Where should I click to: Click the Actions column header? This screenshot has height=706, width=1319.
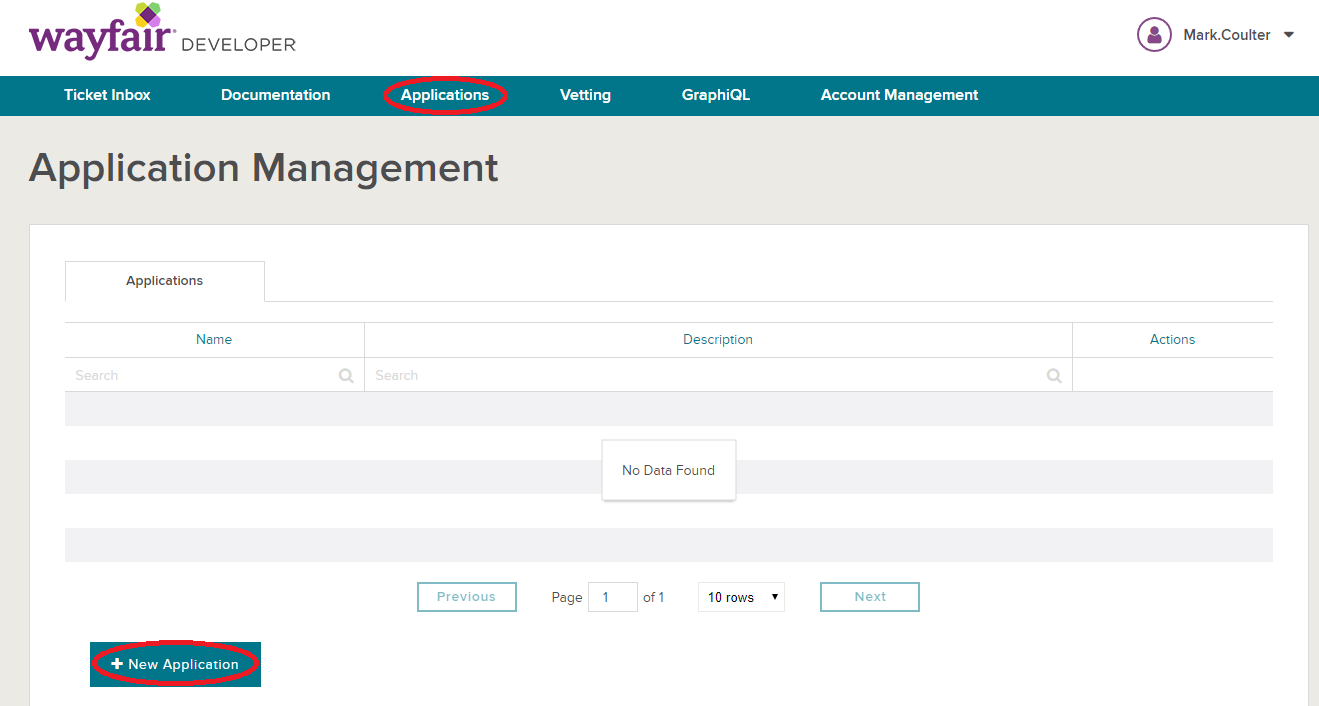[x=1172, y=340]
